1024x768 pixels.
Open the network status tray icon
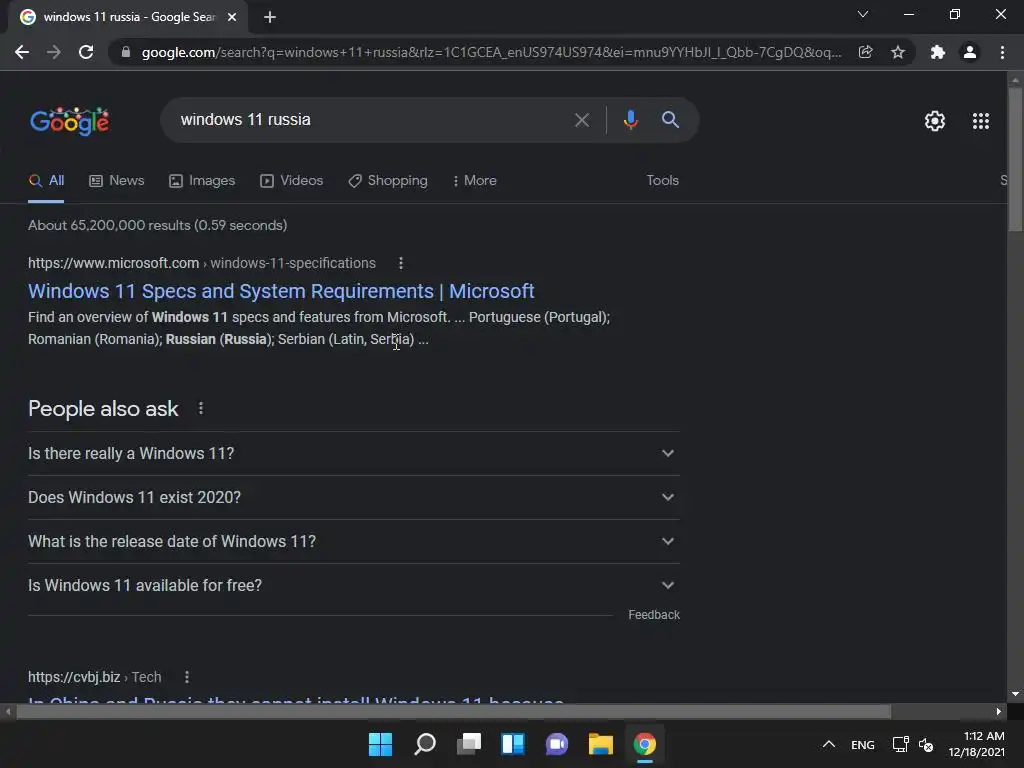[901, 744]
